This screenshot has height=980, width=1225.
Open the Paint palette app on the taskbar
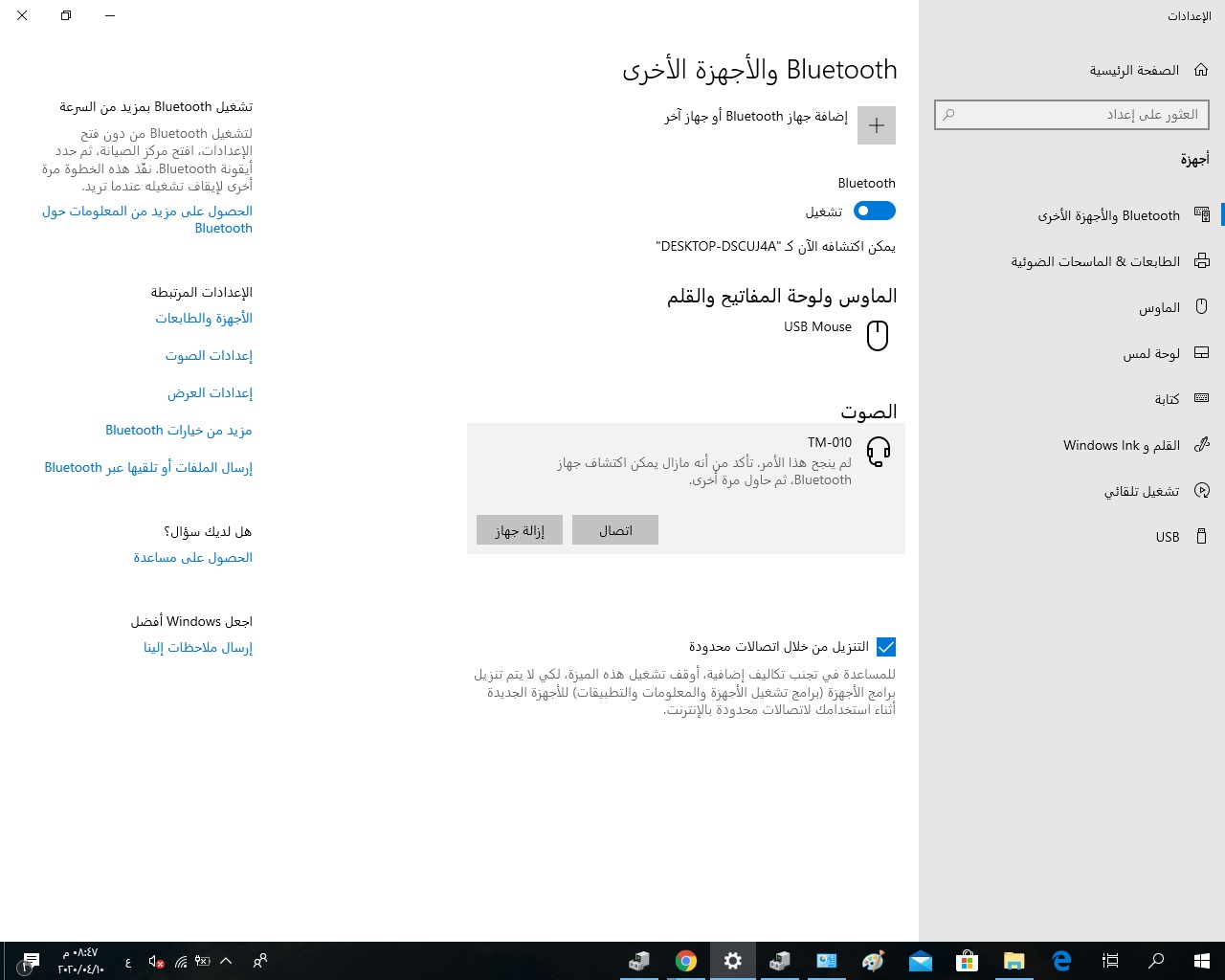click(x=874, y=961)
